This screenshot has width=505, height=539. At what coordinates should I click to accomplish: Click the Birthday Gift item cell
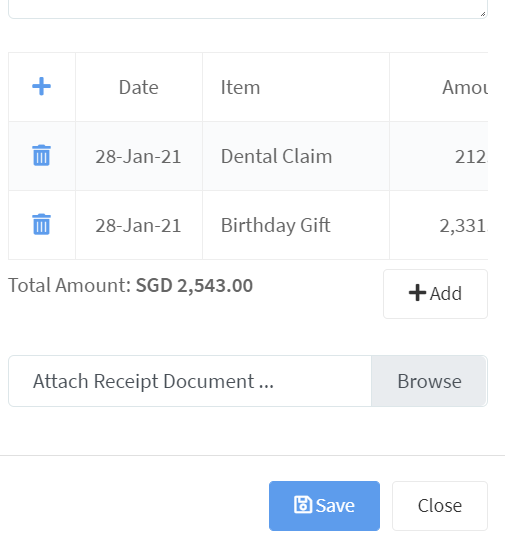pos(296,226)
